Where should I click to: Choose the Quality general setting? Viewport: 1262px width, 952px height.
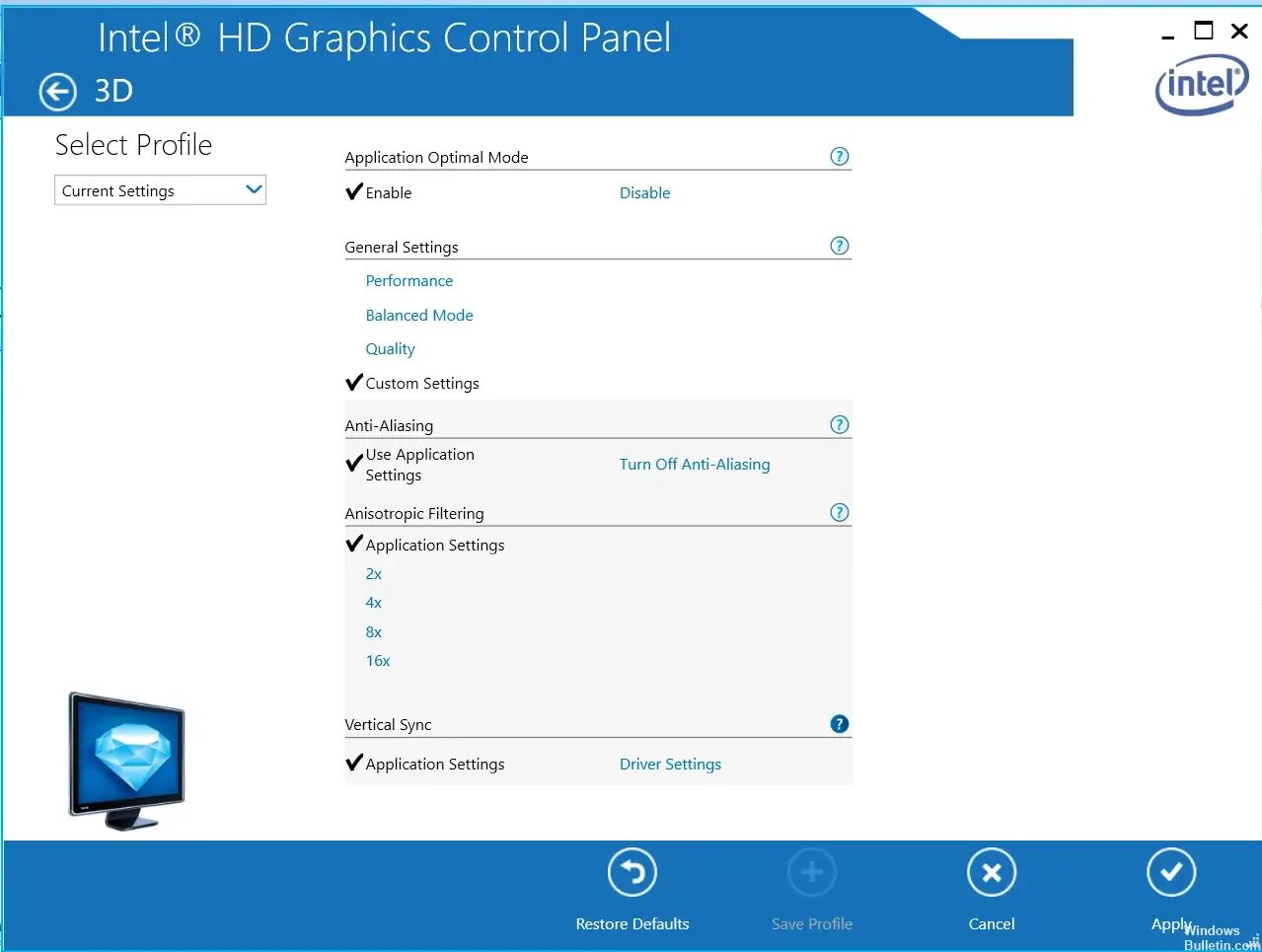pos(390,349)
